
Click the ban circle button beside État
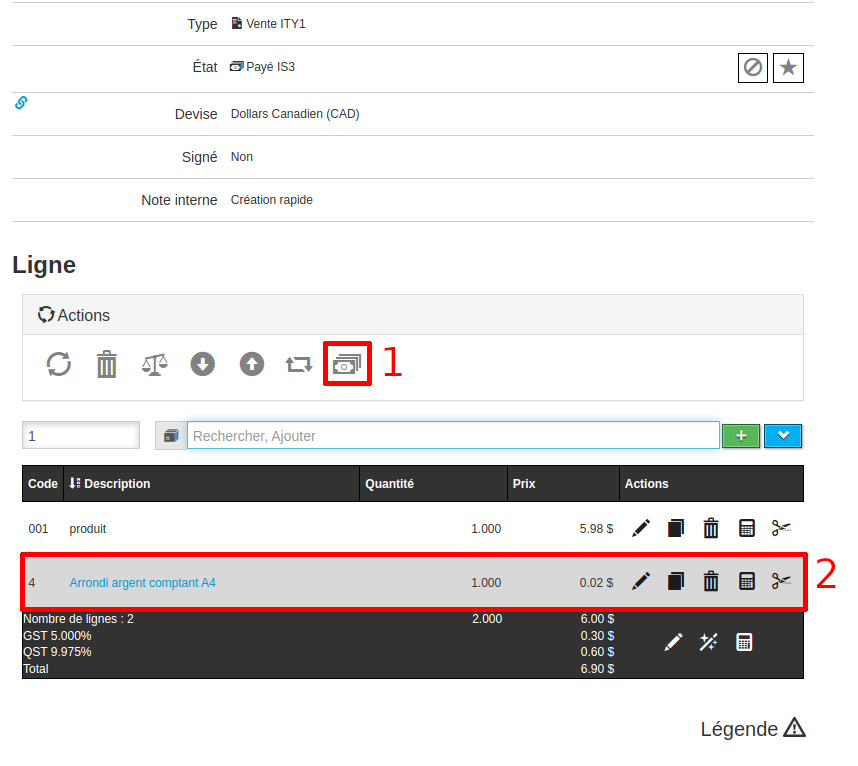(753, 68)
